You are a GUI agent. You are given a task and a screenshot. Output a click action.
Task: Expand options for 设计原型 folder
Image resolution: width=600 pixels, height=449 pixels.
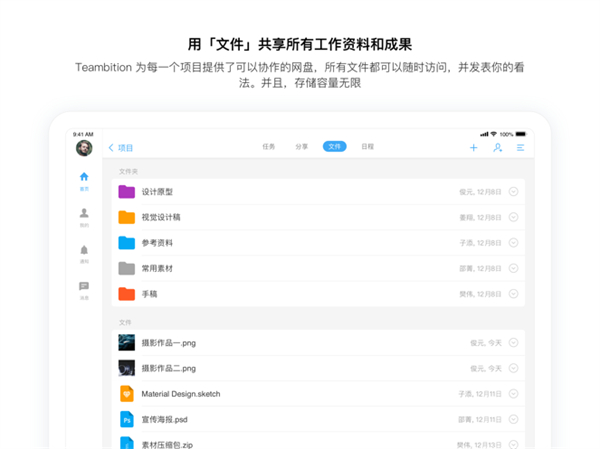click(x=514, y=191)
